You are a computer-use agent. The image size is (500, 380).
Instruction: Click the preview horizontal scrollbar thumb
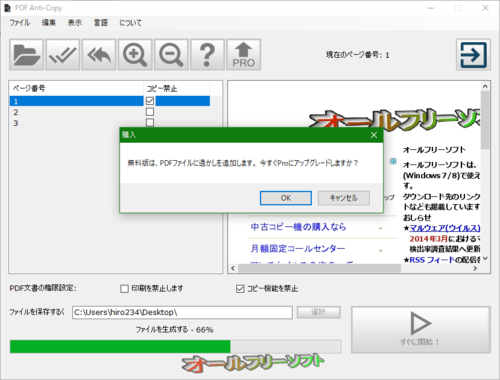[x=319, y=268]
